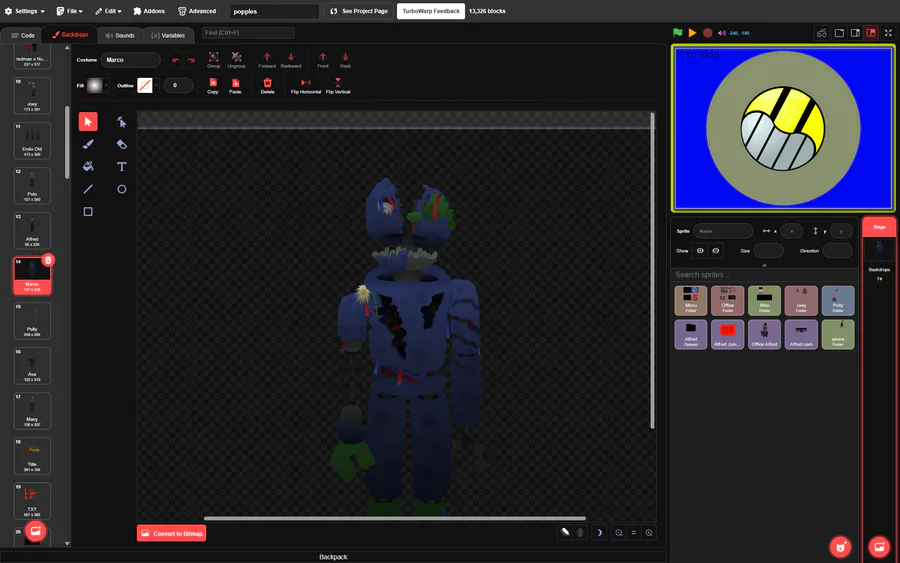Select the Line tool

coord(88,189)
